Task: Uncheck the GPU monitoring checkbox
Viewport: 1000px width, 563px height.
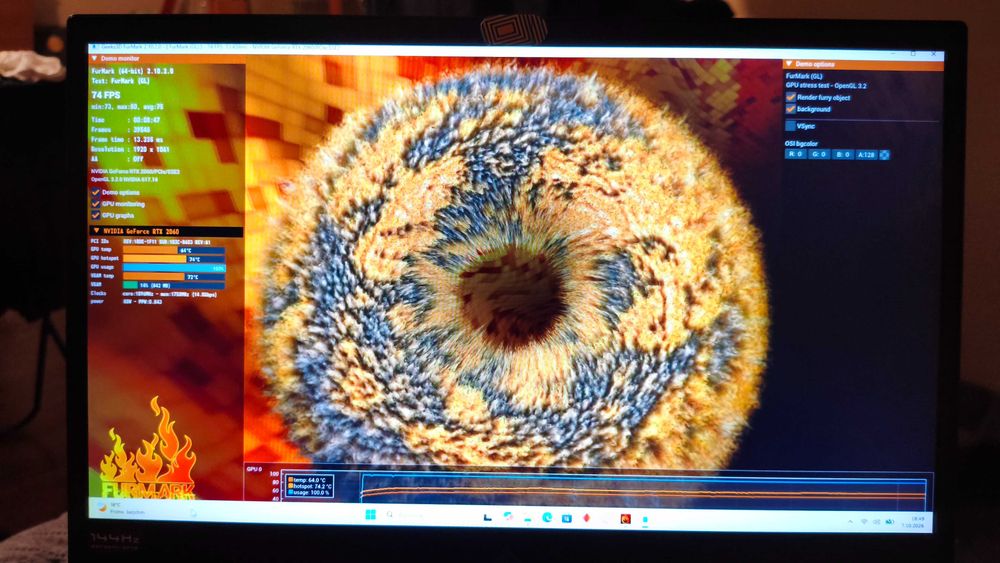Action: [x=96, y=204]
